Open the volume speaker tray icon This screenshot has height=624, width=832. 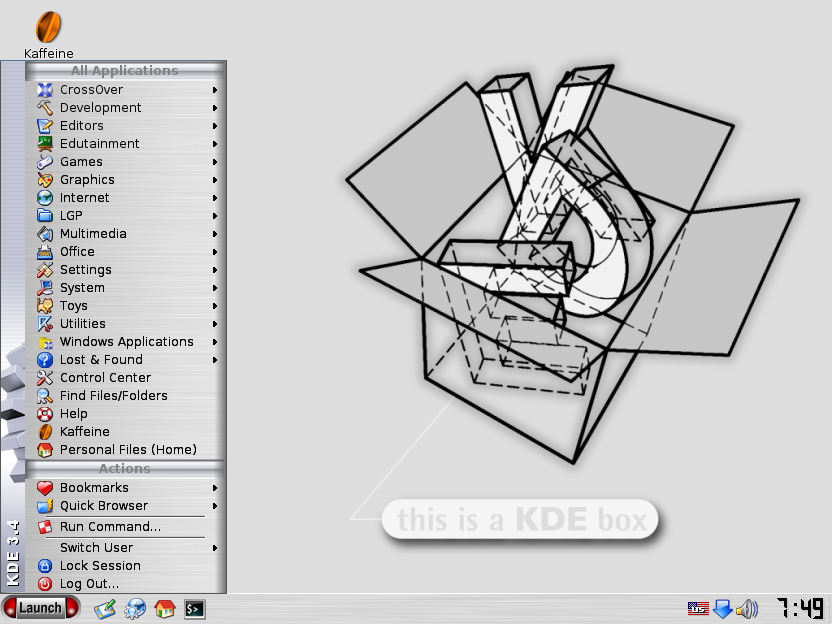coord(748,609)
